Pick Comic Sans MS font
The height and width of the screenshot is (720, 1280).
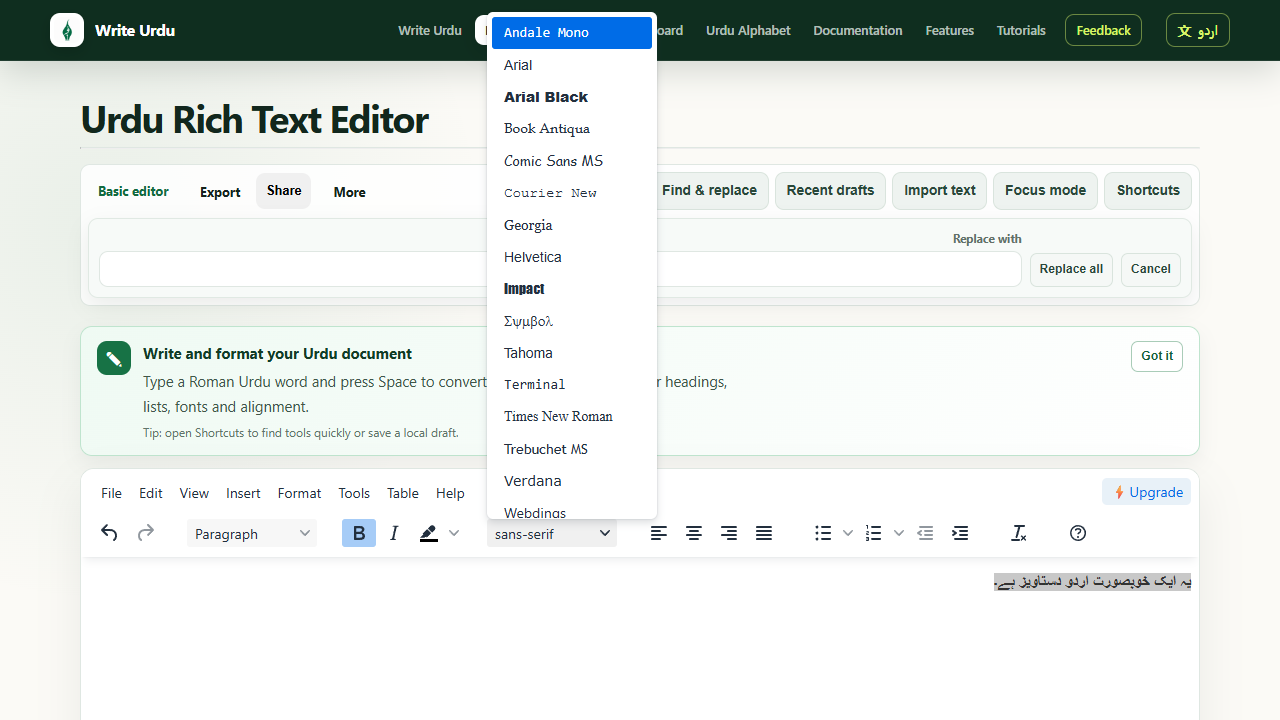(572, 161)
